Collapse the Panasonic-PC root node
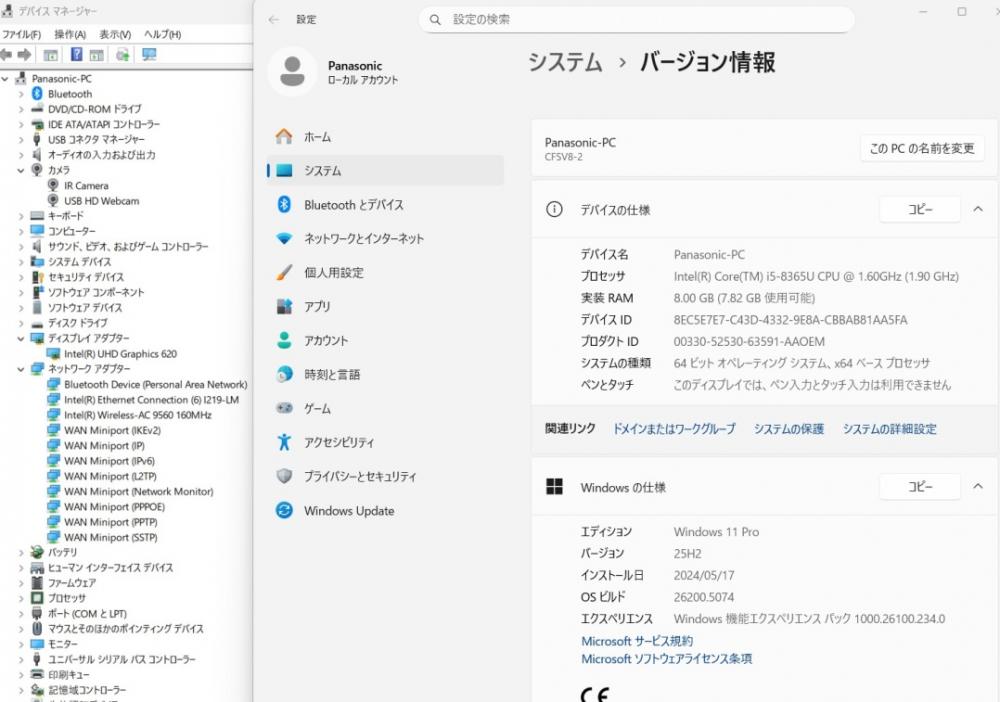Viewport: 1000px width, 702px height. pyautogui.click(x=5, y=78)
